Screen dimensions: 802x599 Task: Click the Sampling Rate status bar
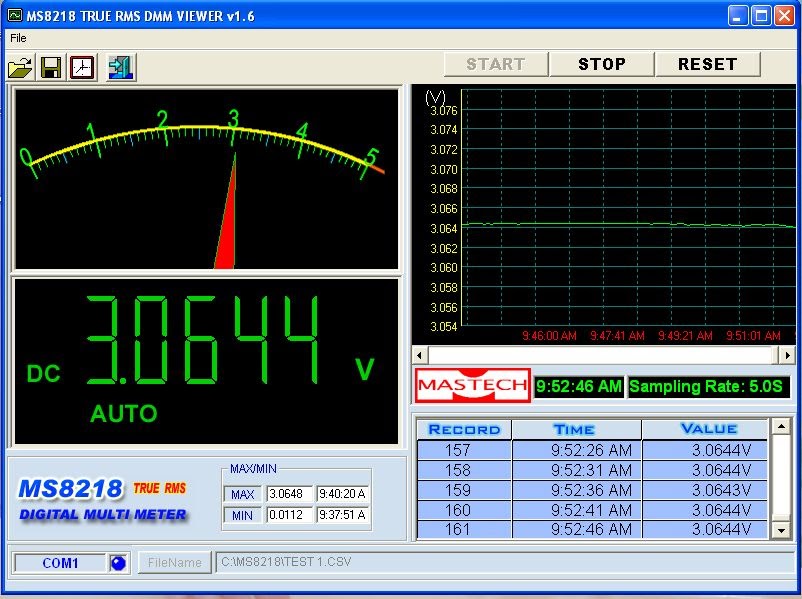(x=706, y=386)
